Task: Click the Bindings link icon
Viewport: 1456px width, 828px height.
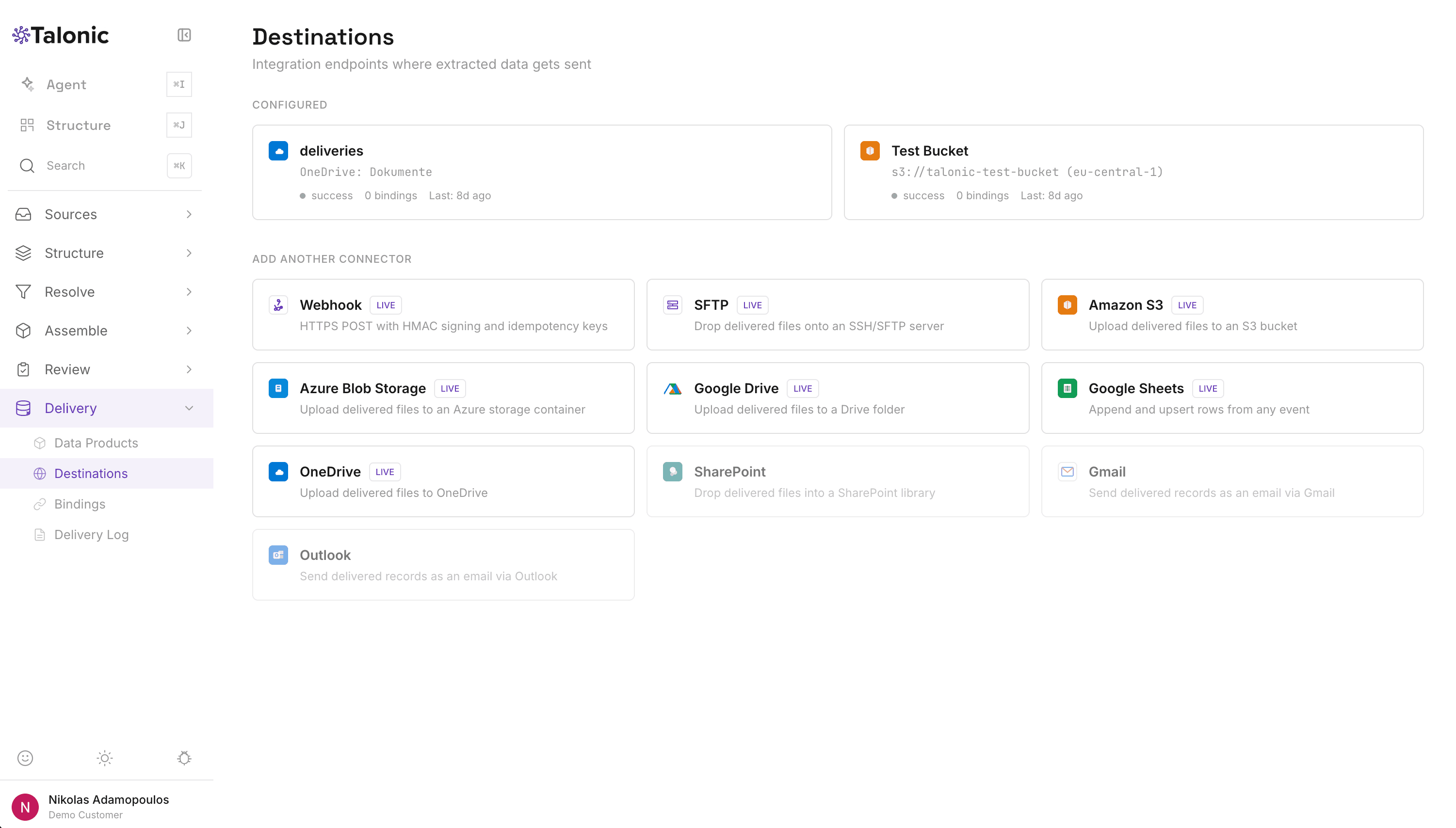Action: [x=40, y=504]
